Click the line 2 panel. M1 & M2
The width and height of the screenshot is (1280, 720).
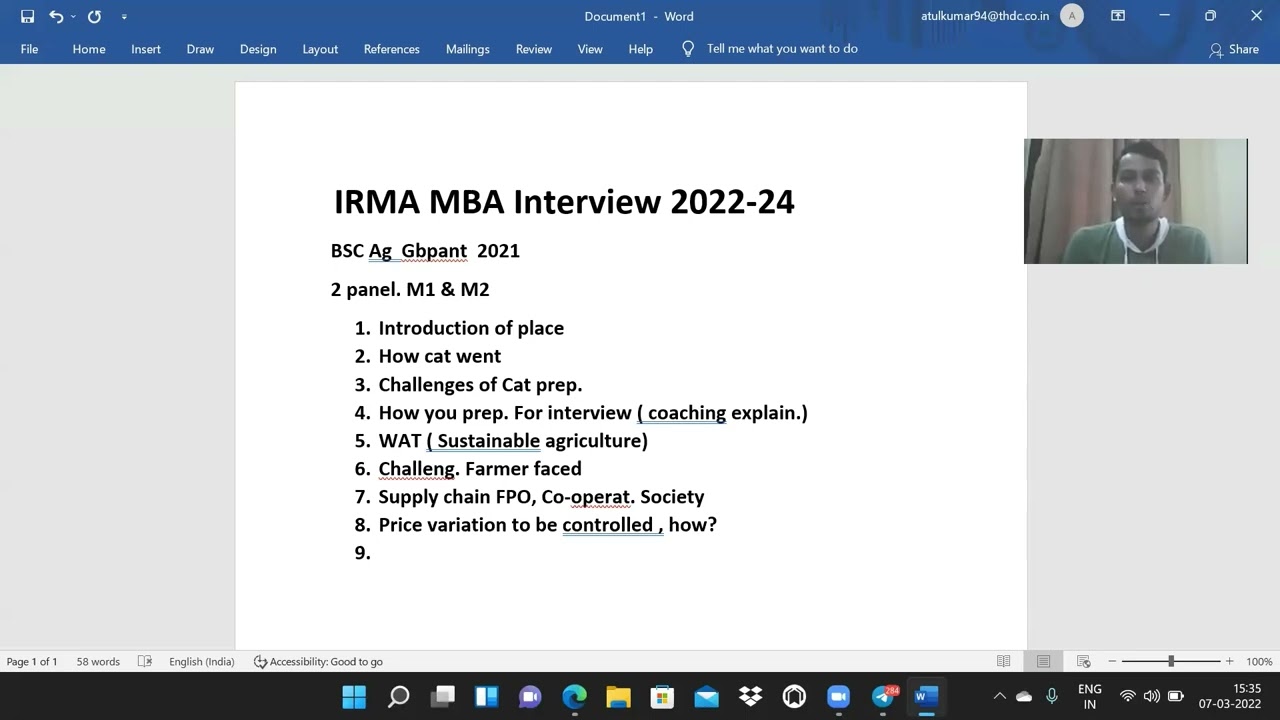click(x=410, y=289)
